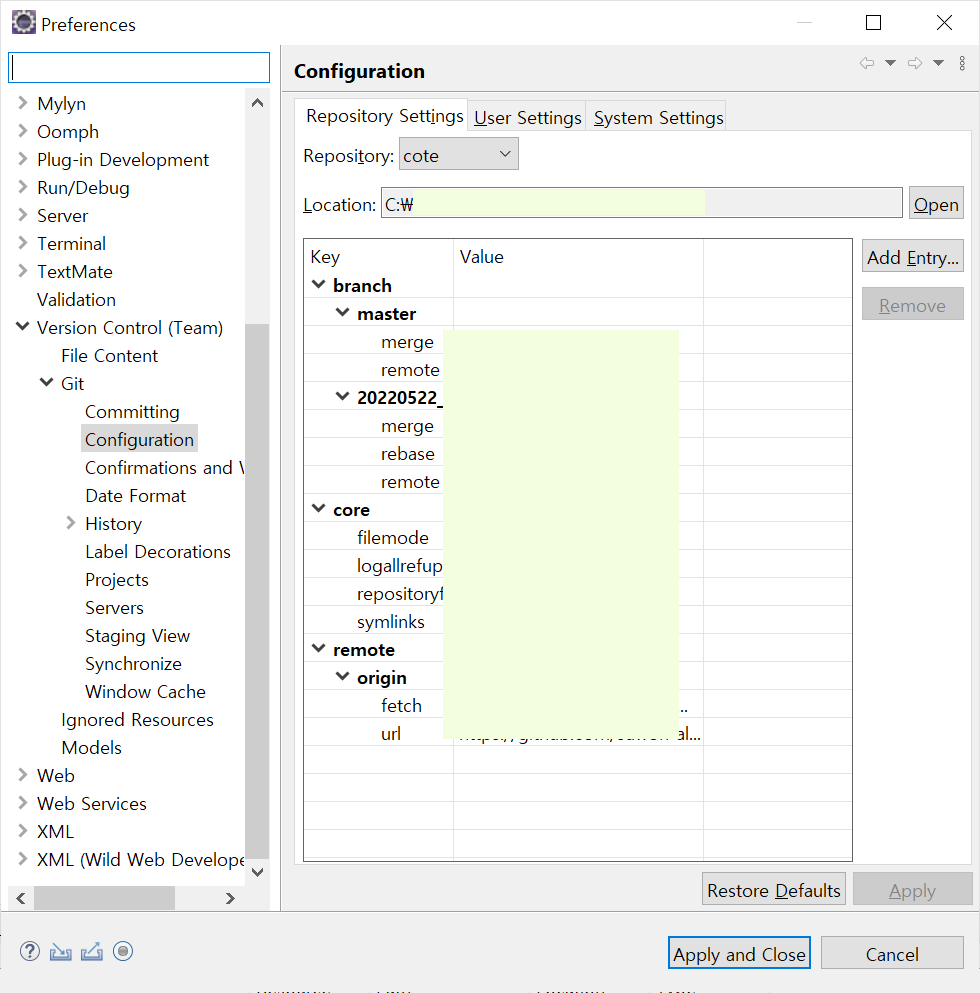The image size is (980, 993).
Task: Select Ignored Resources preference page
Action: (137, 719)
